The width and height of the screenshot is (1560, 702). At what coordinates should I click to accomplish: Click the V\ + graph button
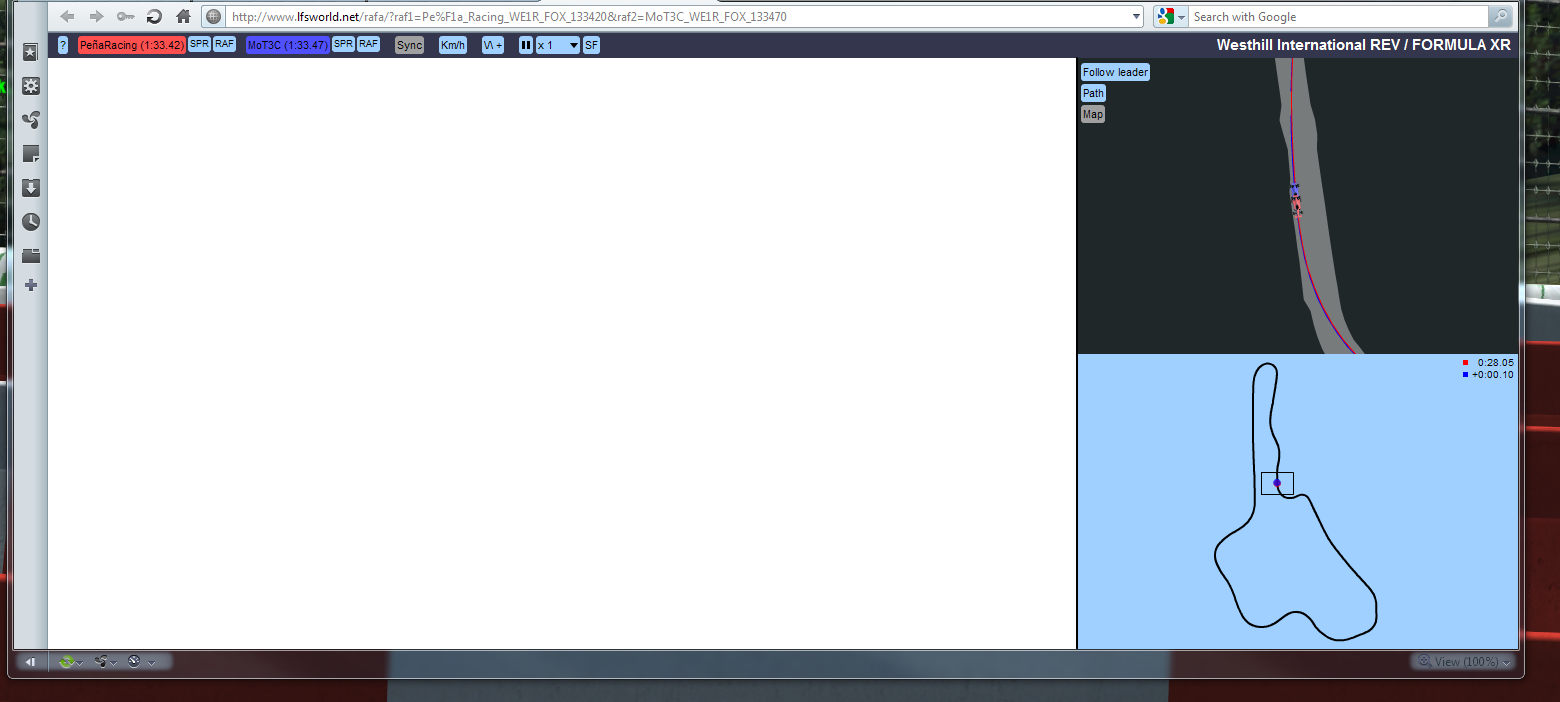pos(493,45)
